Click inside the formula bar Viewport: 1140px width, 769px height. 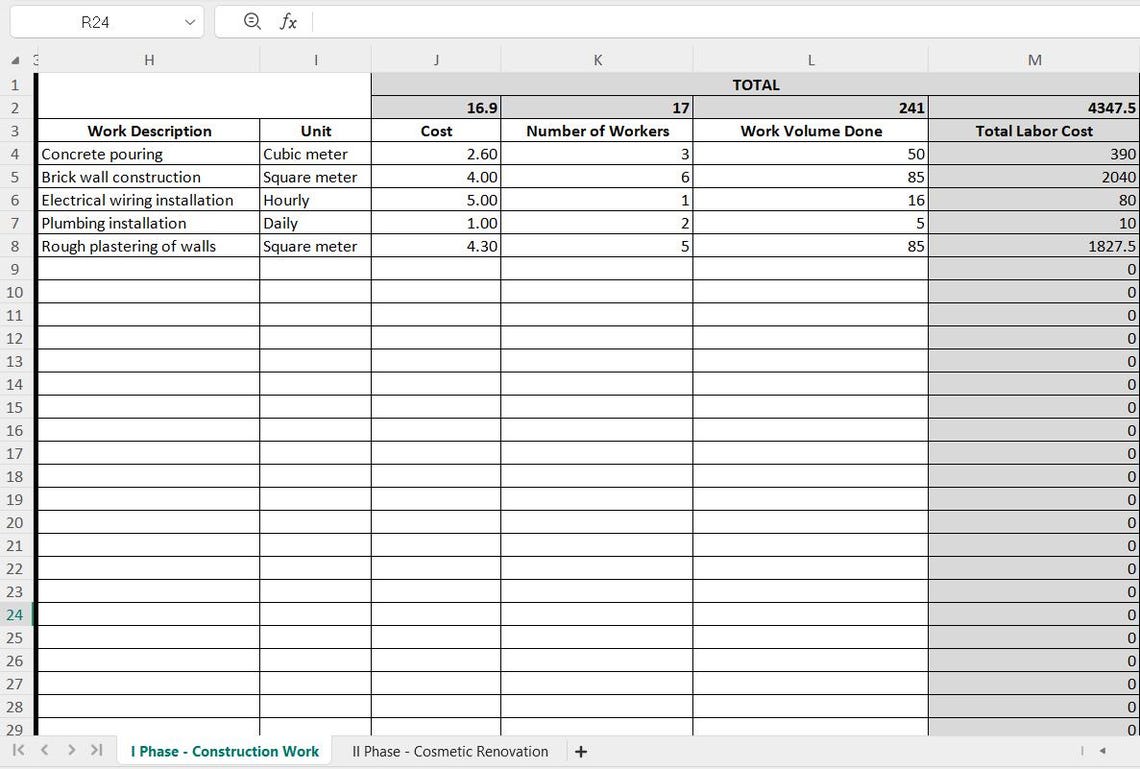pos(600,21)
